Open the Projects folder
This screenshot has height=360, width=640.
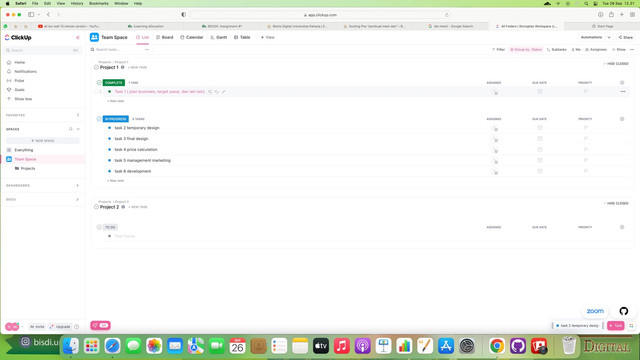pyautogui.click(x=28, y=168)
